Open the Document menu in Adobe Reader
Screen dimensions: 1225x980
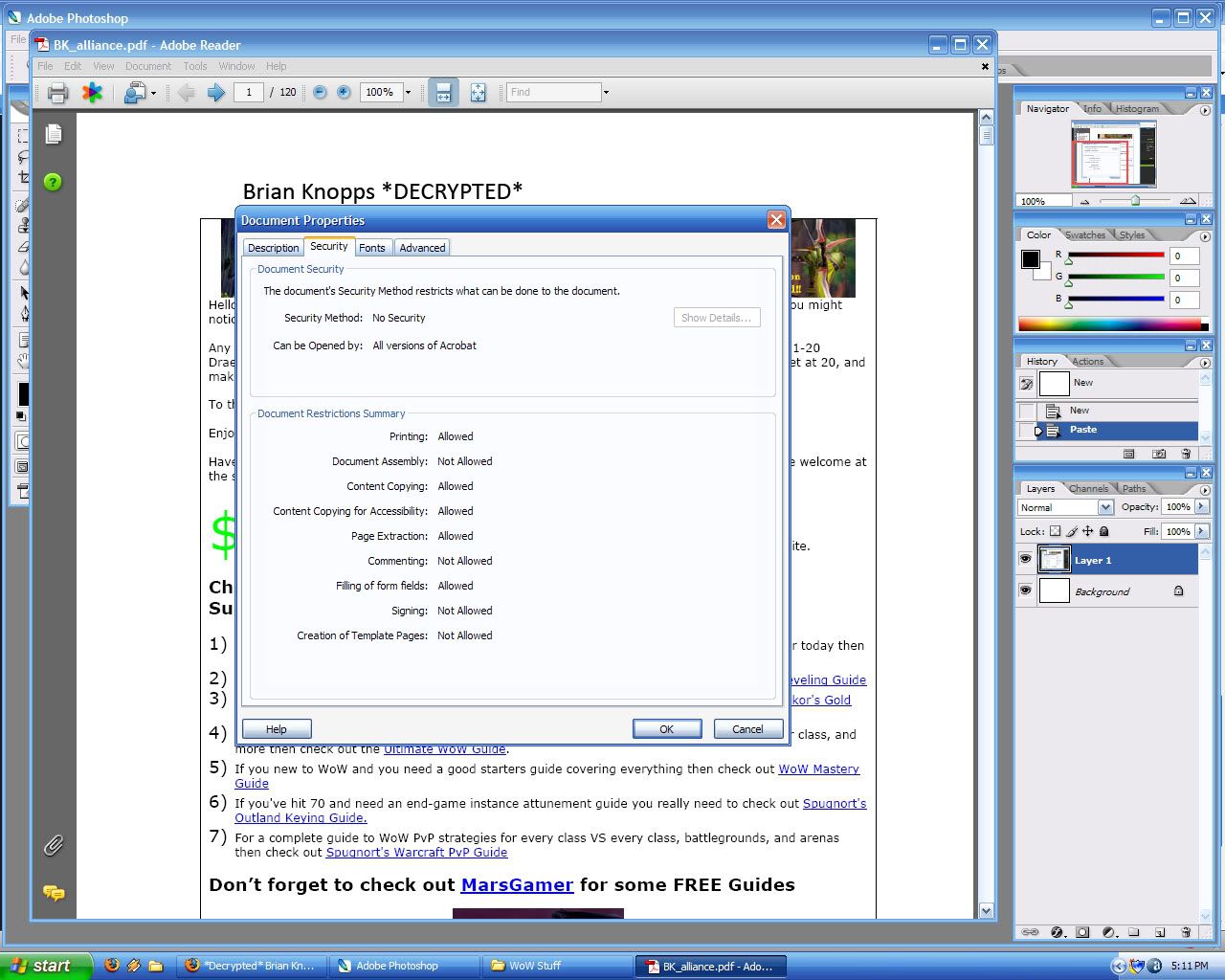148,66
